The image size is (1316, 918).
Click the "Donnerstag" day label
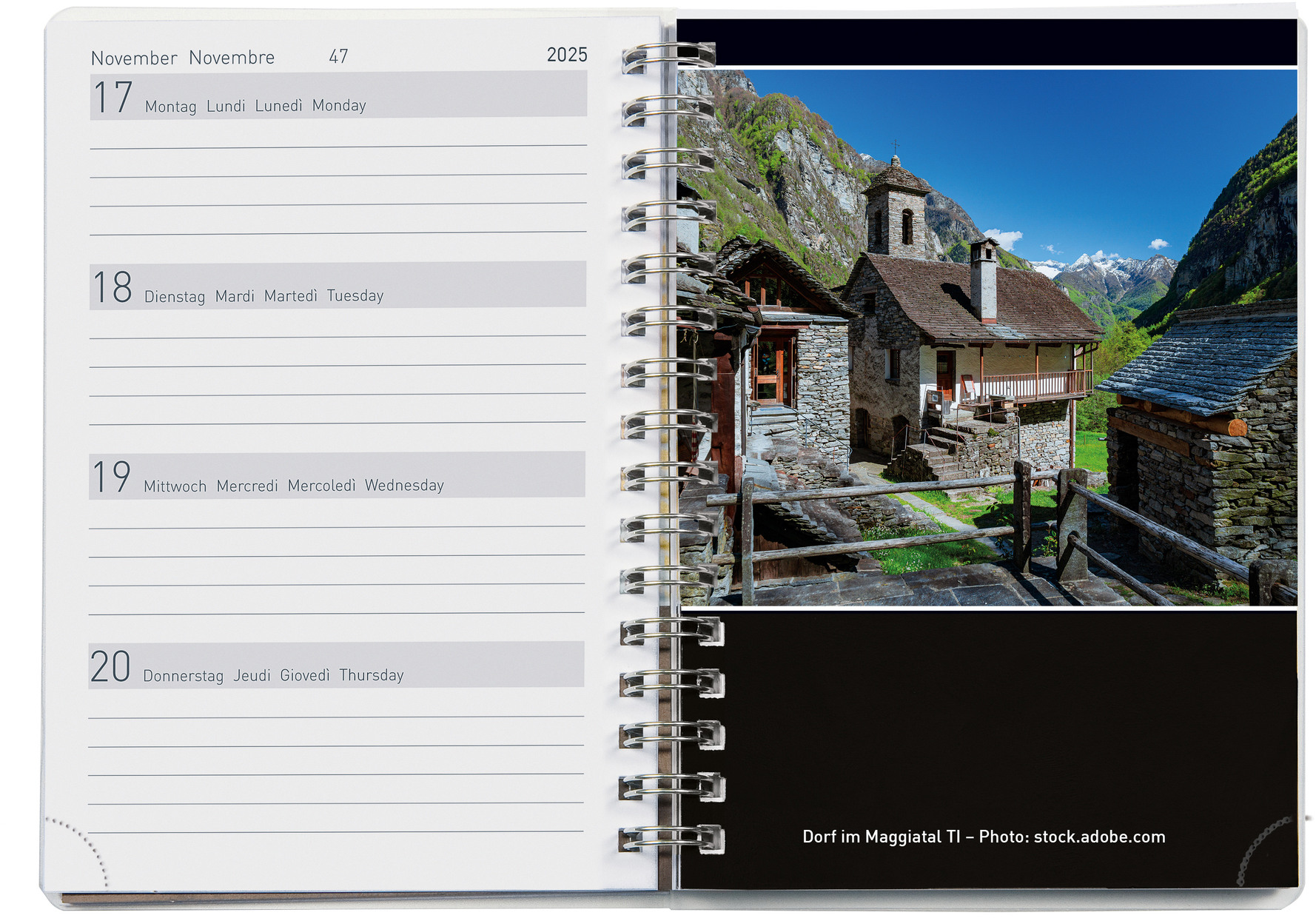[183, 676]
